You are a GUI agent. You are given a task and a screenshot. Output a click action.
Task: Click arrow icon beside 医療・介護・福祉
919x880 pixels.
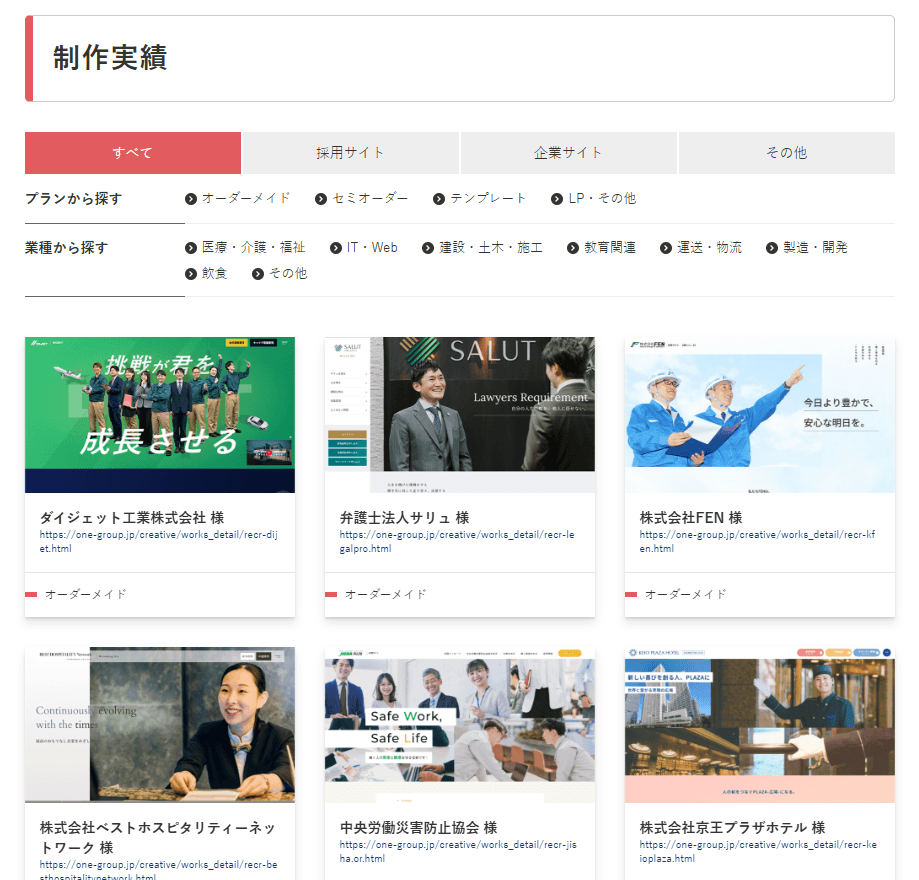click(x=190, y=248)
